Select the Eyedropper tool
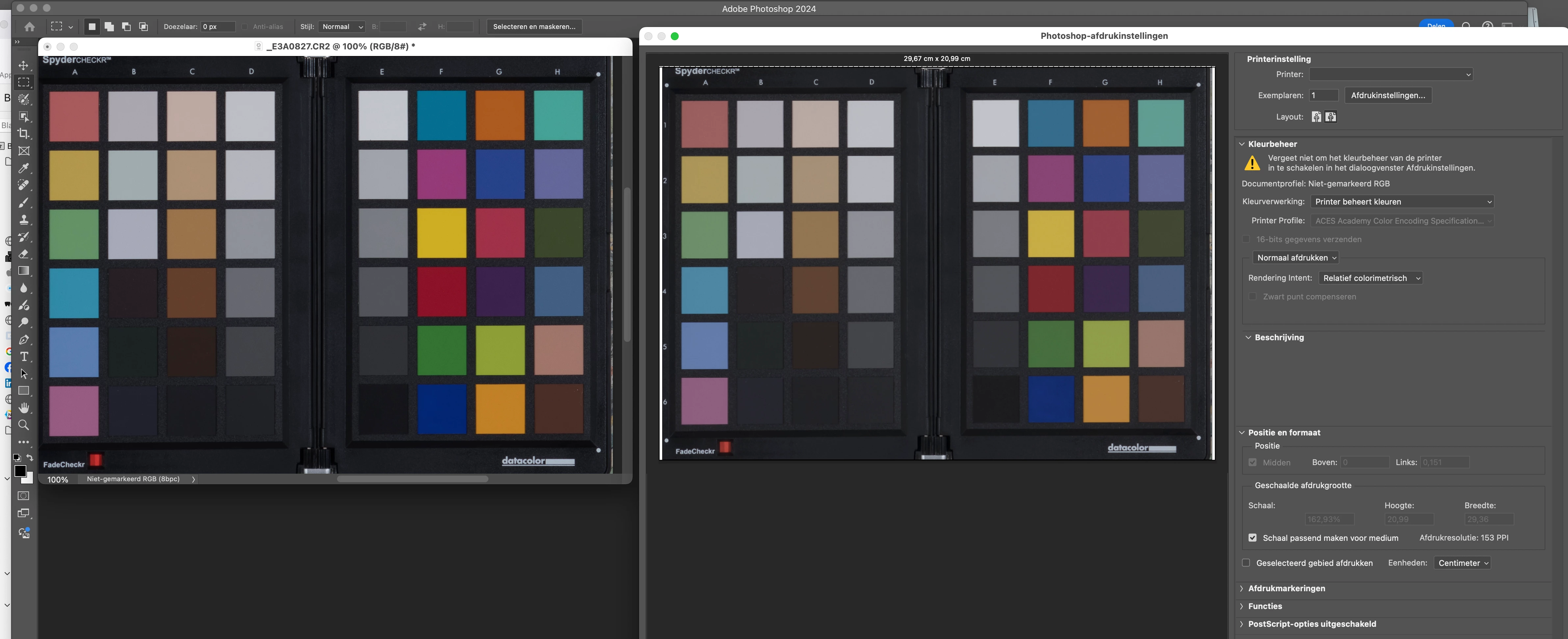This screenshot has width=1568, height=639. [x=24, y=168]
